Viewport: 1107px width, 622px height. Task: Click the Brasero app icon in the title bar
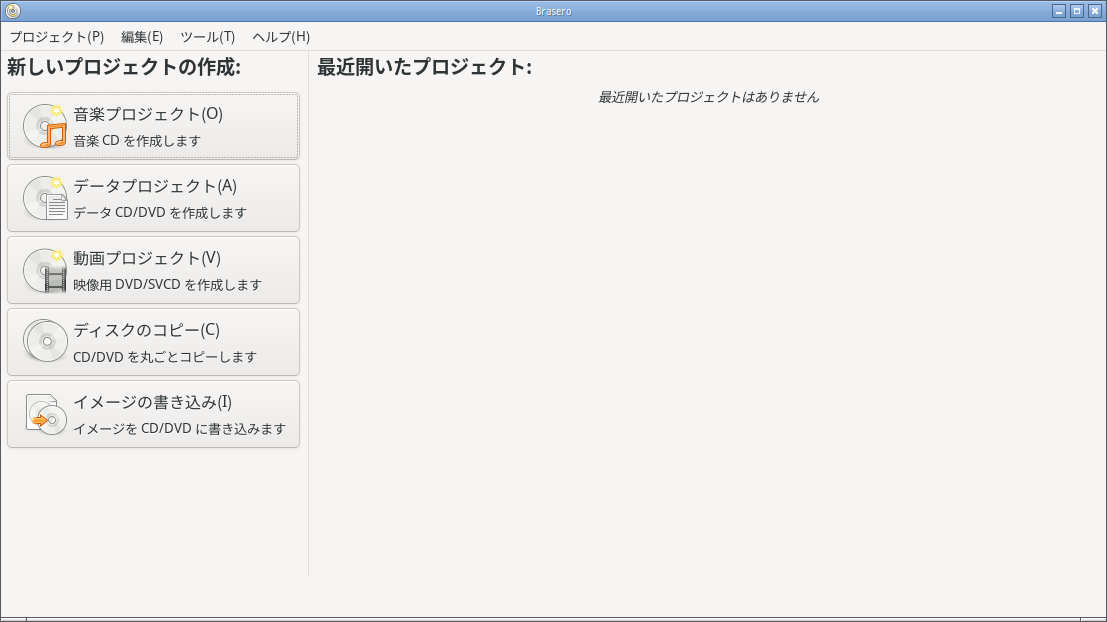tap(13, 11)
